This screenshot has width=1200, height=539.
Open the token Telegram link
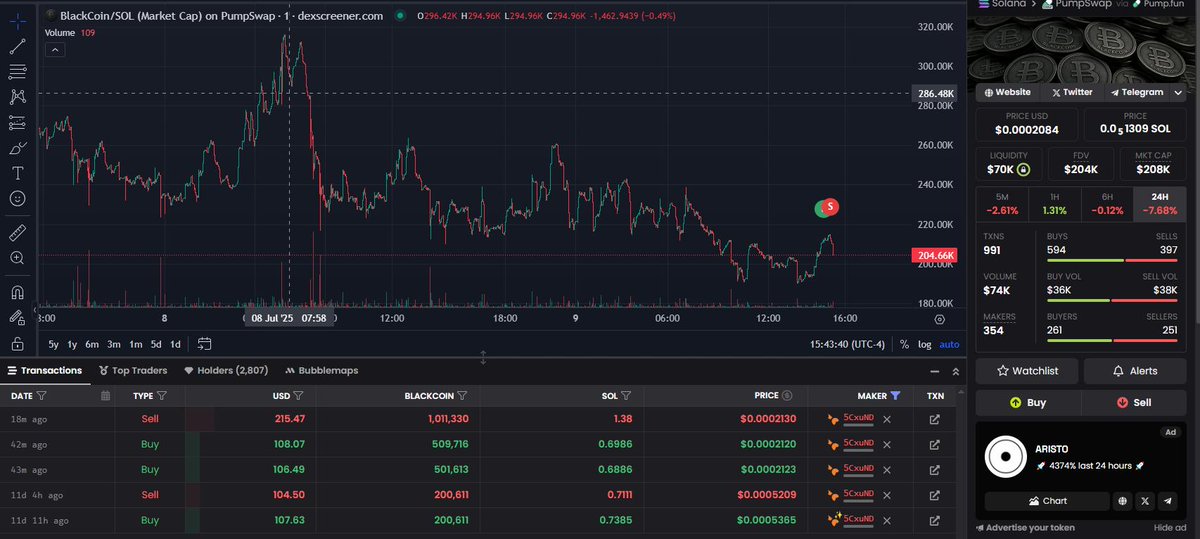click(1136, 92)
